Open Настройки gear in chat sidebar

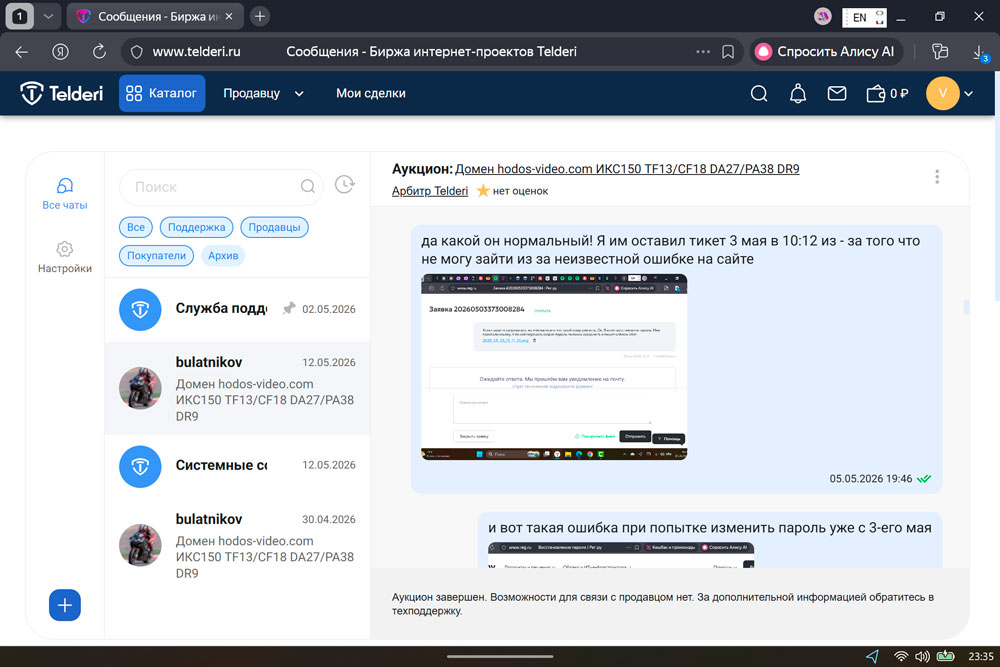[x=64, y=257]
